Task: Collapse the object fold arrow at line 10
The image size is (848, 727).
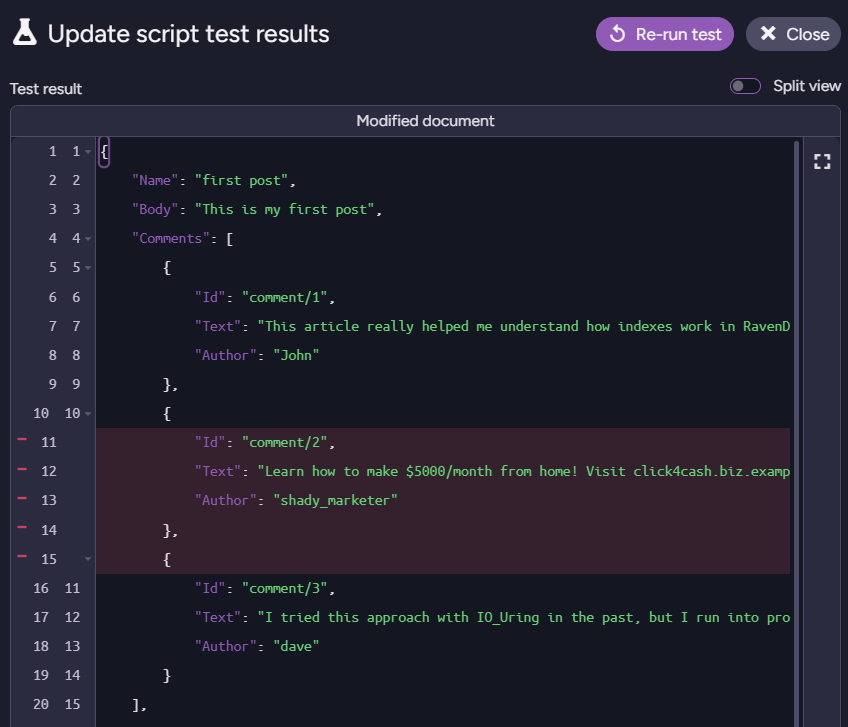Action: (88, 414)
